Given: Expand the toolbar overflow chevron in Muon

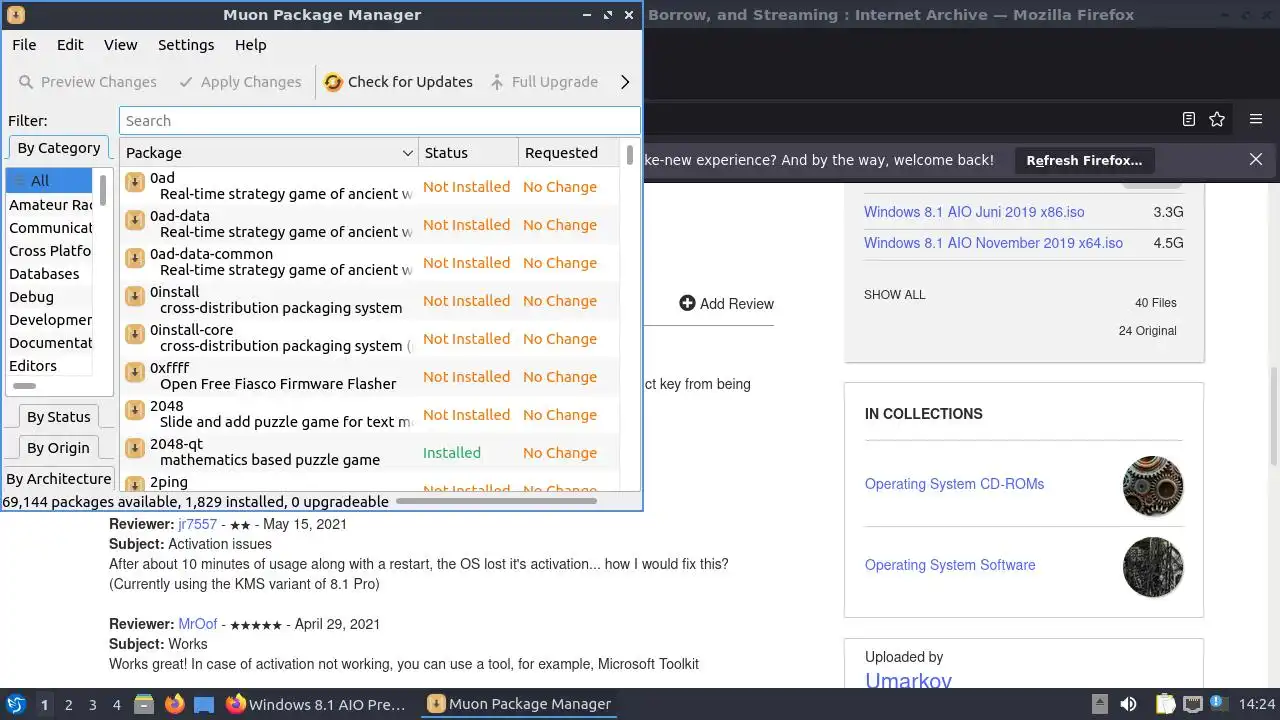Looking at the screenshot, I should pyautogui.click(x=625, y=82).
